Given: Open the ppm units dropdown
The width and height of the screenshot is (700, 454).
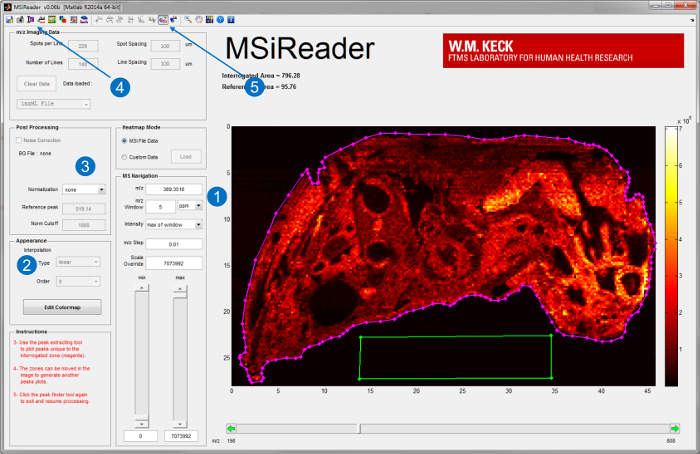Looking at the screenshot, I should (190, 206).
